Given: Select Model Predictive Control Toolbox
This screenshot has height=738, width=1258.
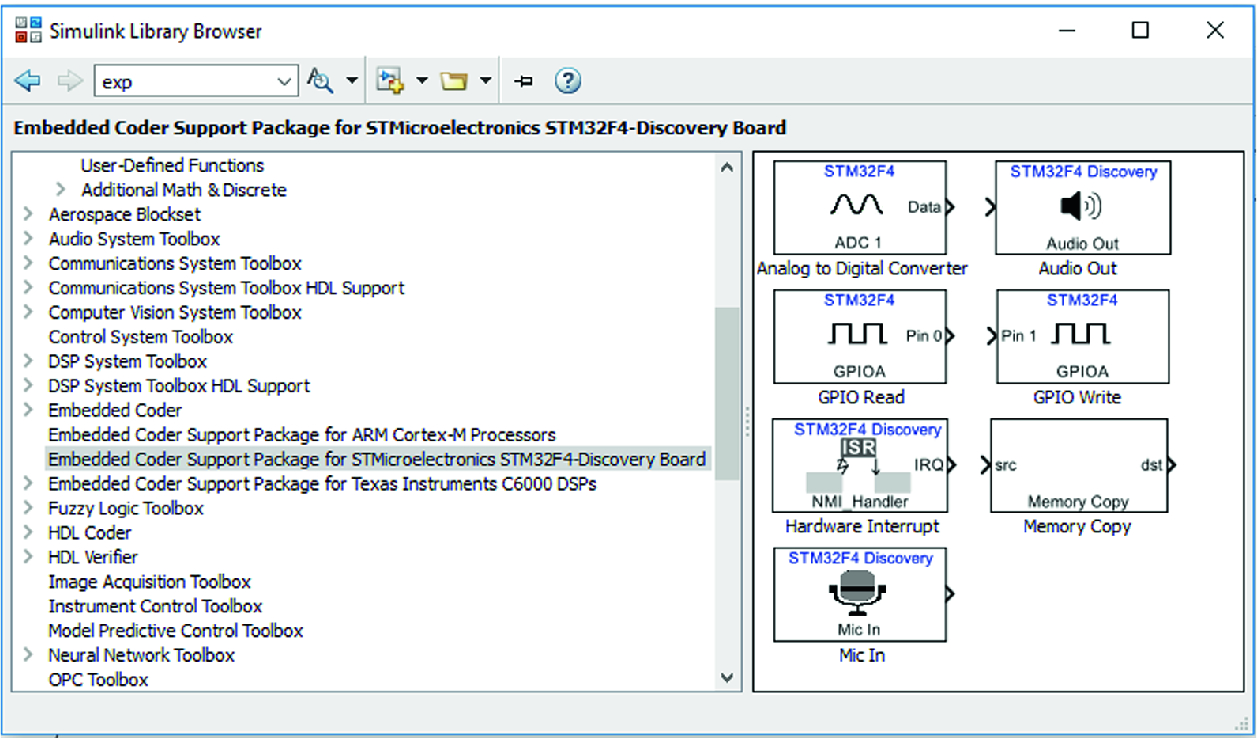Looking at the screenshot, I should click(x=176, y=631).
